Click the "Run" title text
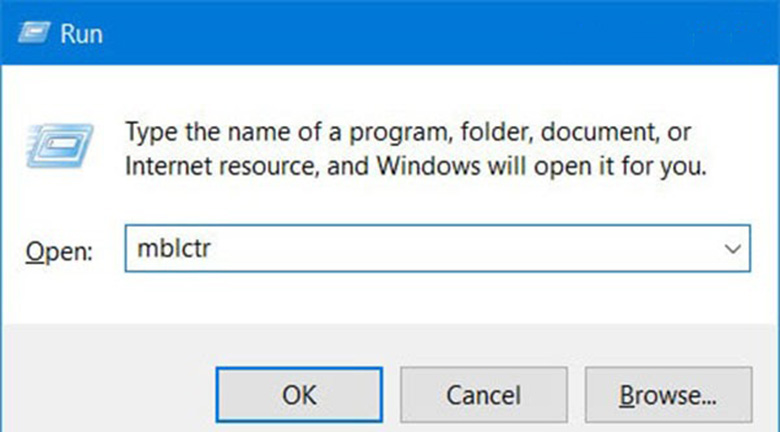 coord(81,34)
